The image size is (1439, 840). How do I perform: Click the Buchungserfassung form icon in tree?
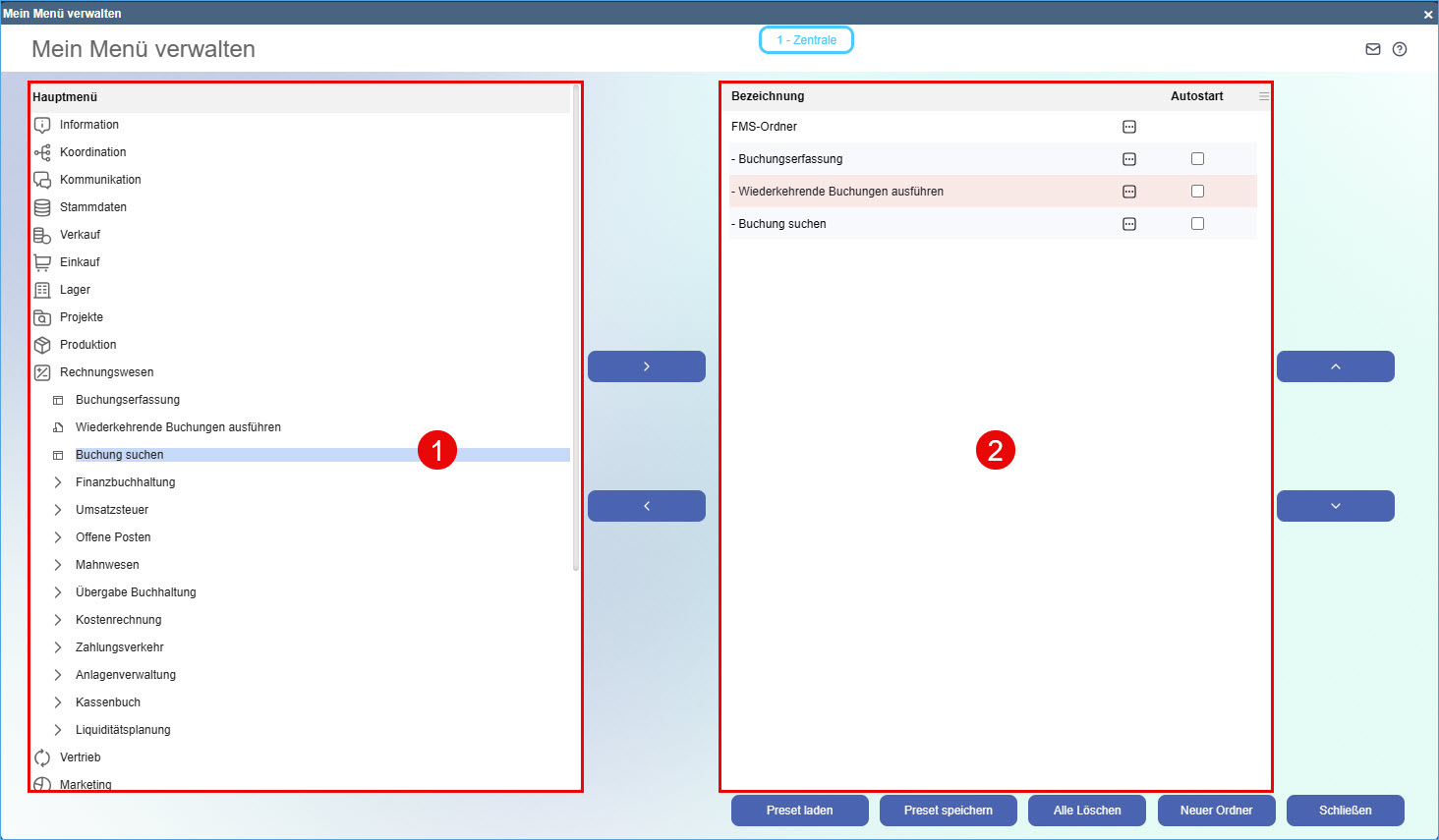[58, 400]
